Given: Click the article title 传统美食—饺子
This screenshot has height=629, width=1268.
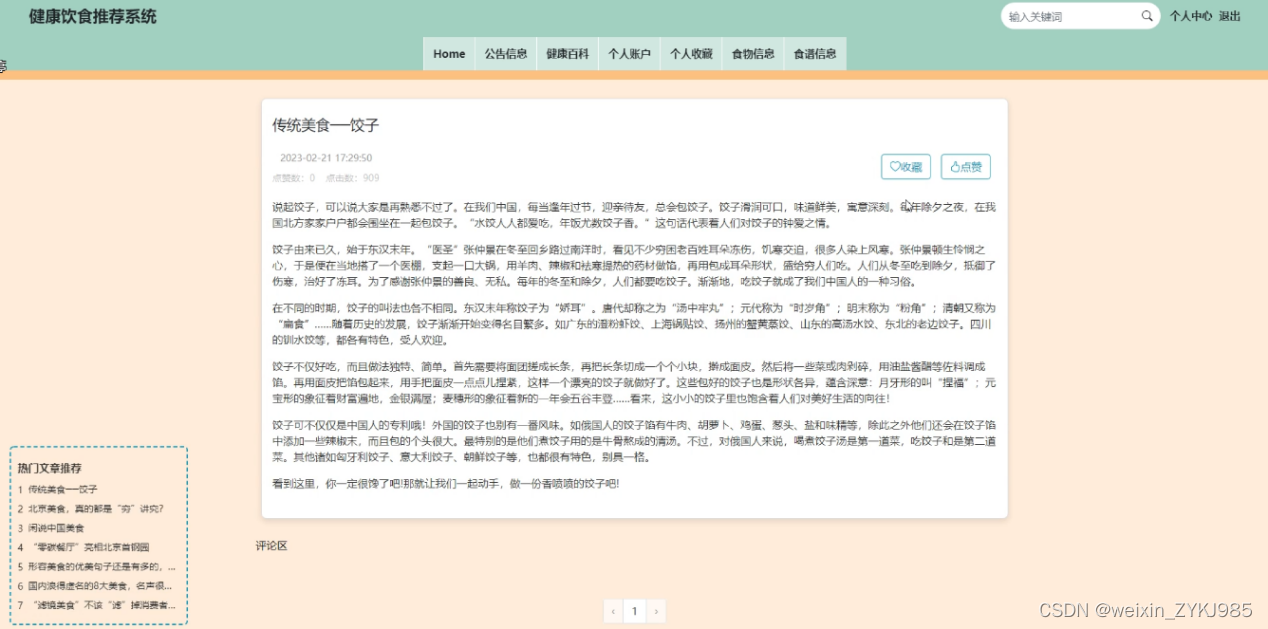Looking at the screenshot, I should tap(326, 125).
